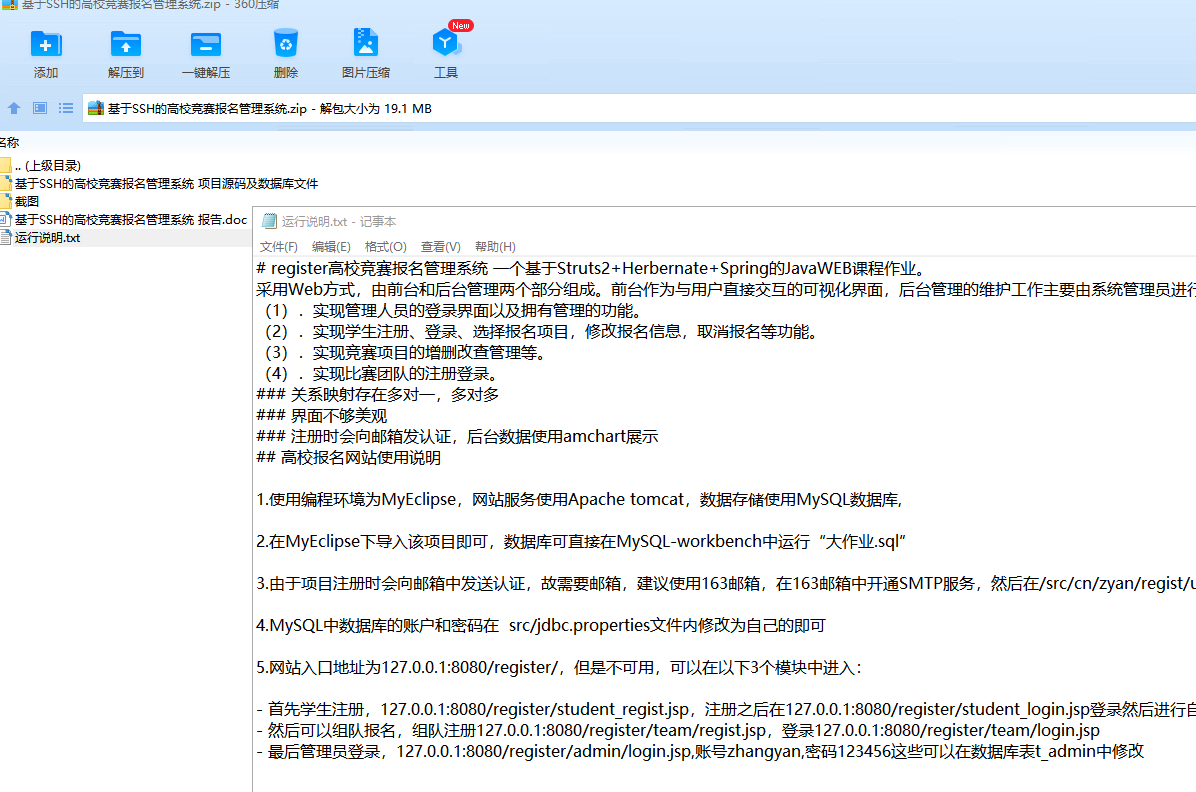This screenshot has width=1196, height=792.
Task: Click the line ## 高校报名网站使用说明
Action: pyautogui.click(x=349, y=458)
